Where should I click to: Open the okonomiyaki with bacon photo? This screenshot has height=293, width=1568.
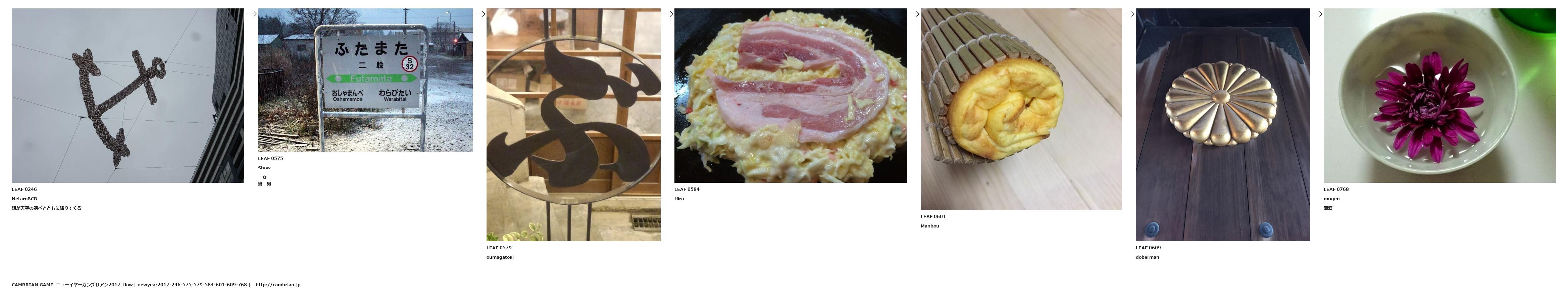(x=790, y=95)
